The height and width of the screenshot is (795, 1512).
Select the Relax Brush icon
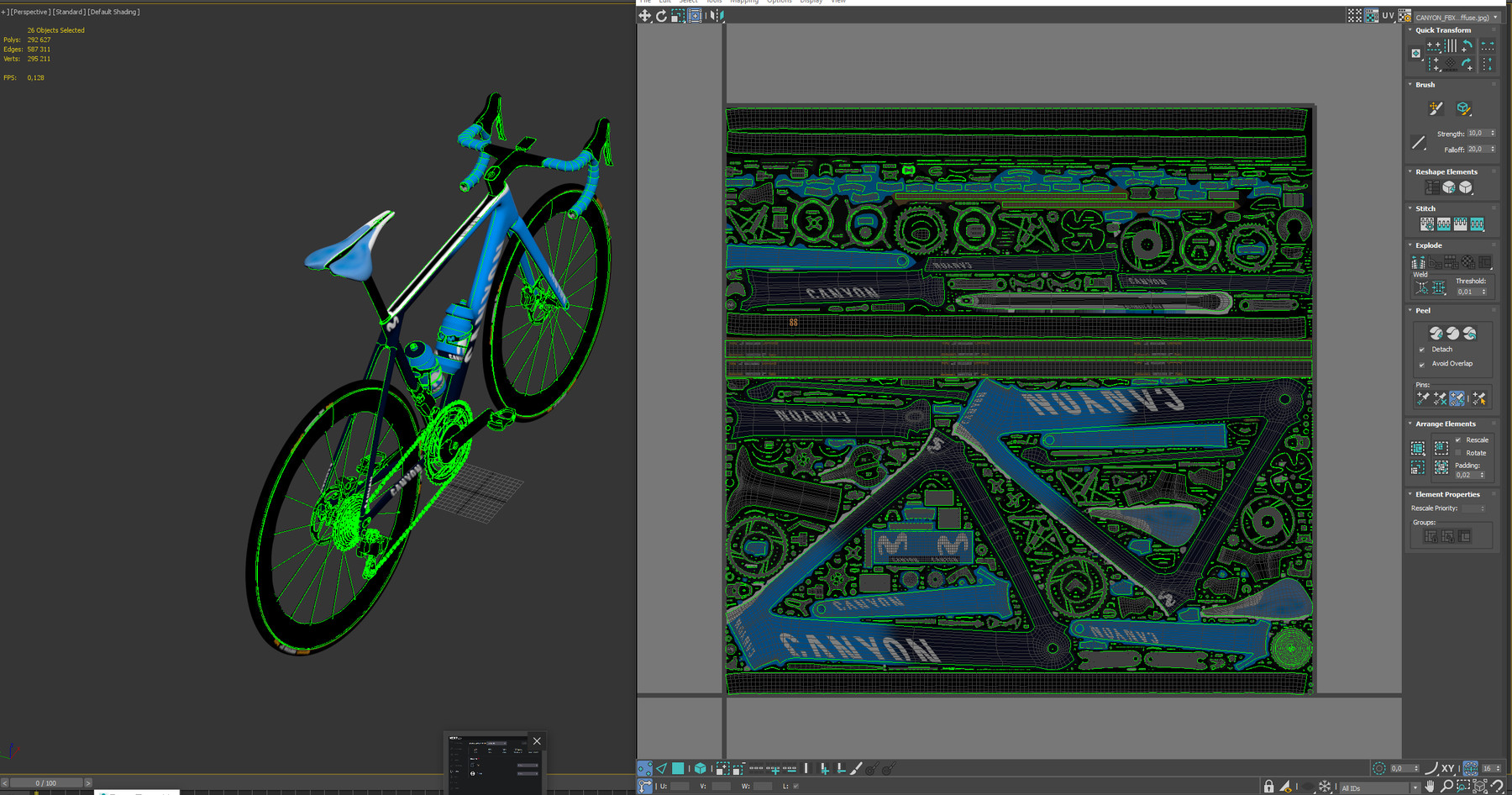pyautogui.click(x=1463, y=108)
